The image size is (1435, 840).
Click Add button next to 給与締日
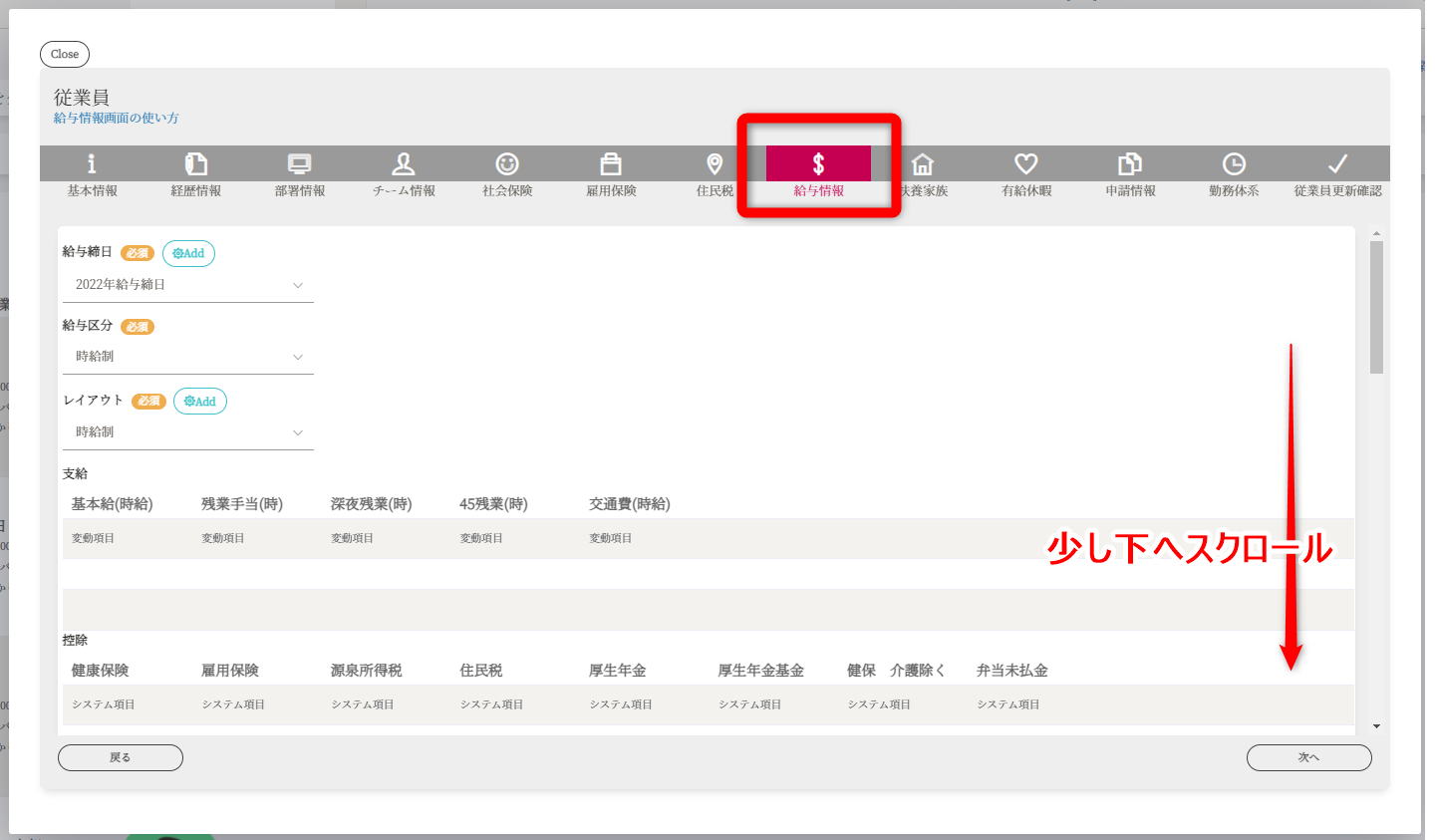tap(188, 254)
